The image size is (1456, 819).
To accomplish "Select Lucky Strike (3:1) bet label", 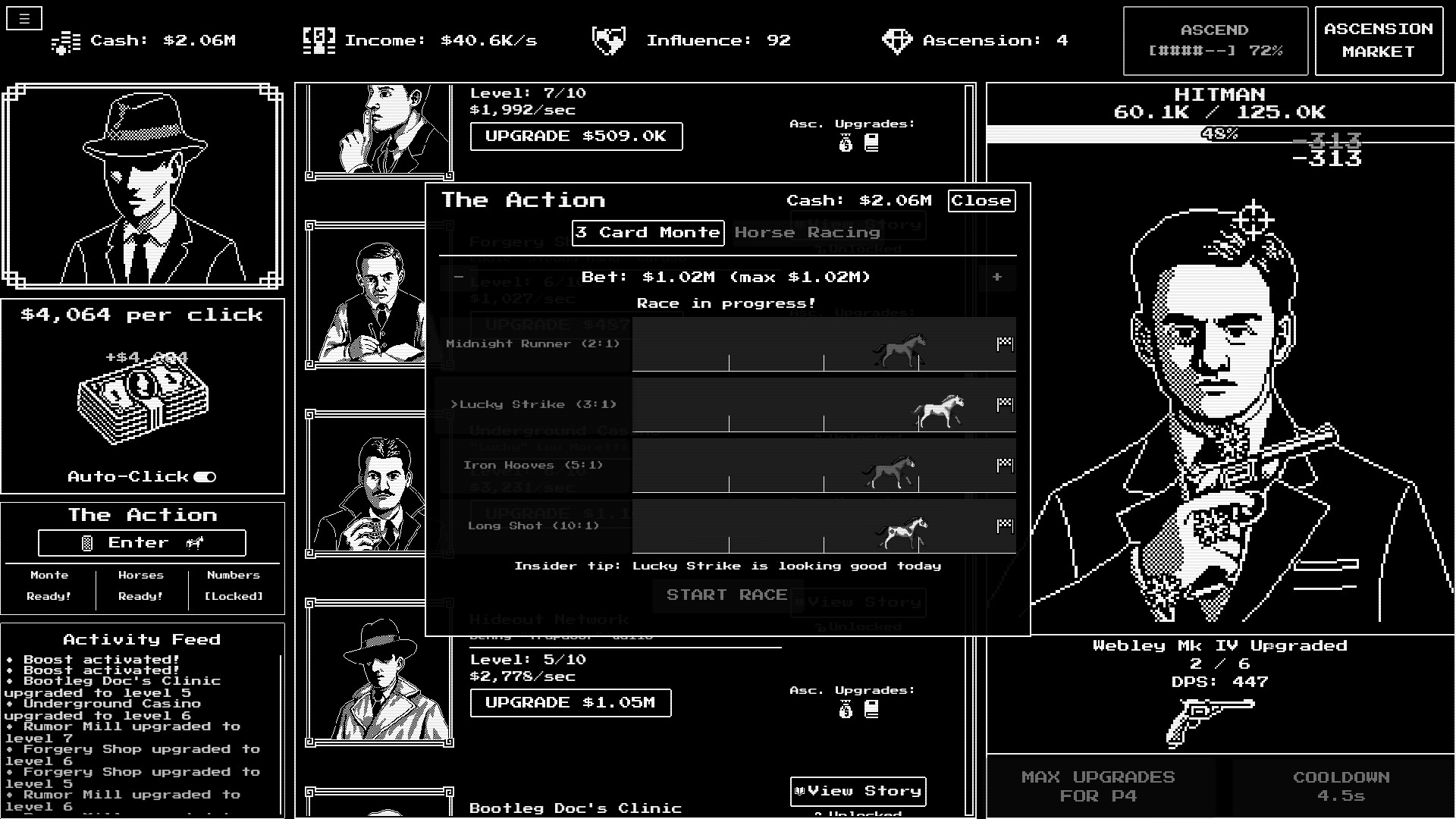I will click(534, 405).
